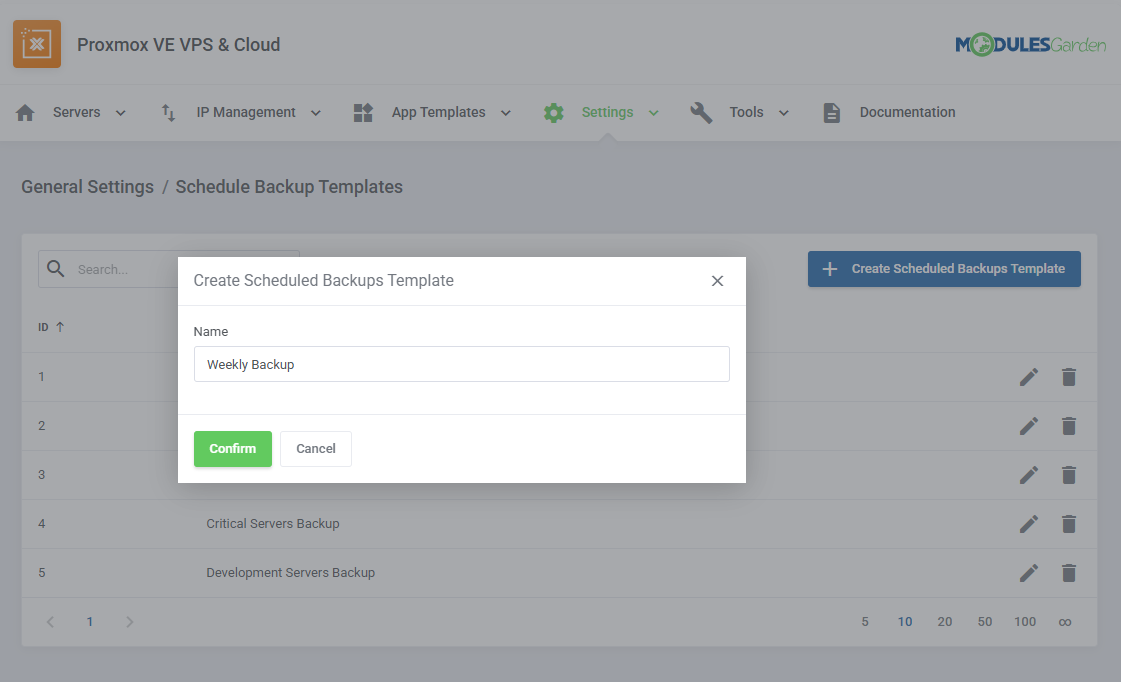The height and width of the screenshot is (682, 1121).
Task: Expand the Tools dropdown chevron
Action: click(x=784, y=113)
